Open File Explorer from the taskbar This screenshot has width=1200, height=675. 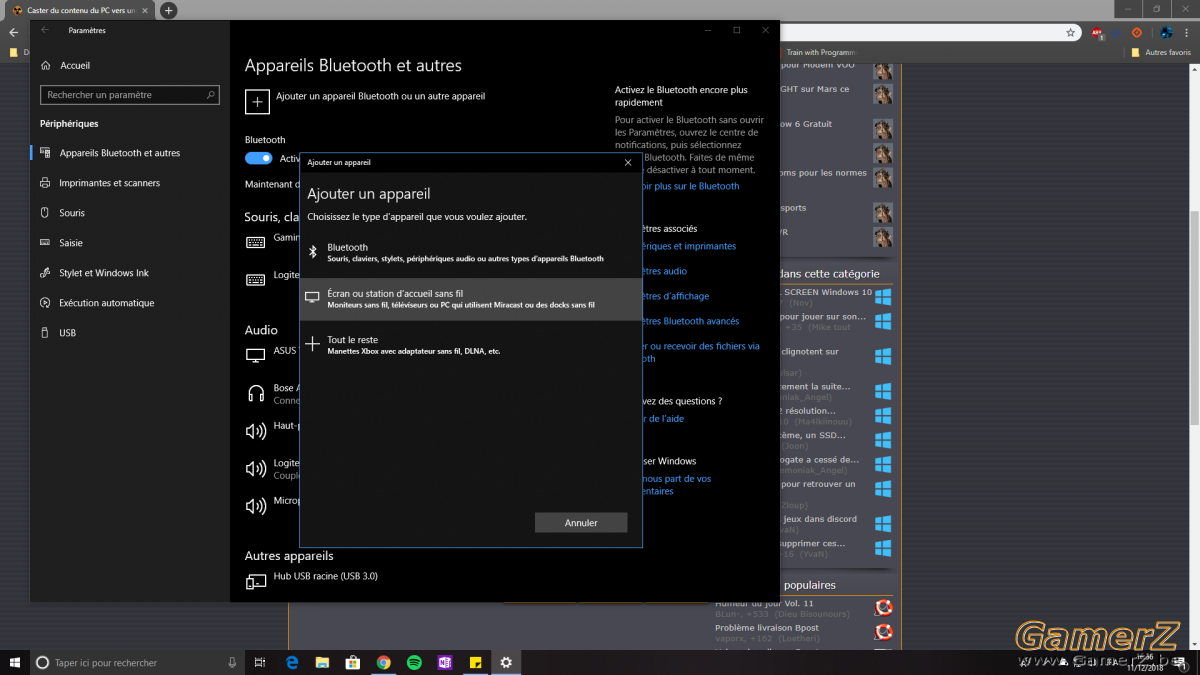322,662
